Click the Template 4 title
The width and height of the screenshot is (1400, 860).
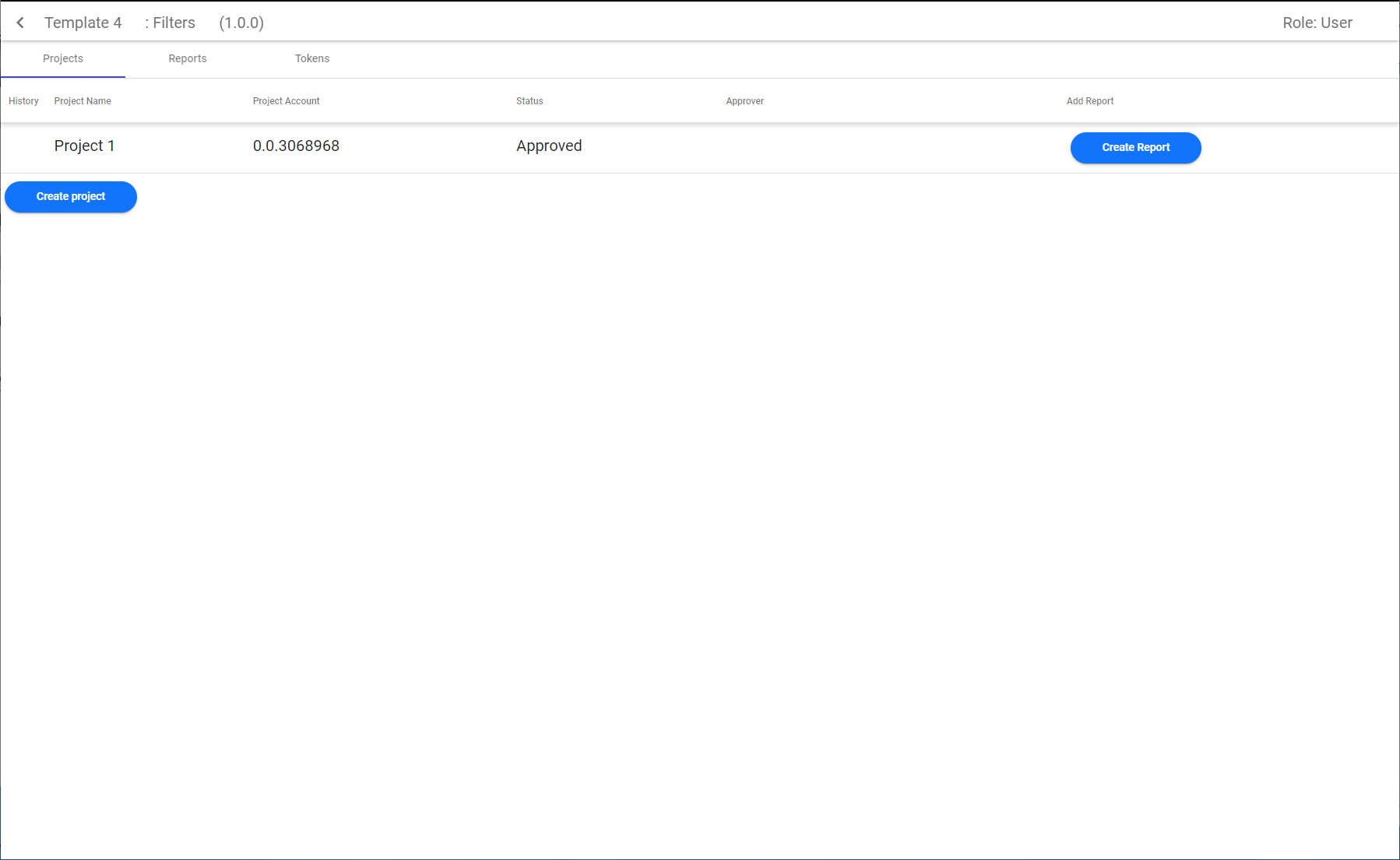point(83,23)
